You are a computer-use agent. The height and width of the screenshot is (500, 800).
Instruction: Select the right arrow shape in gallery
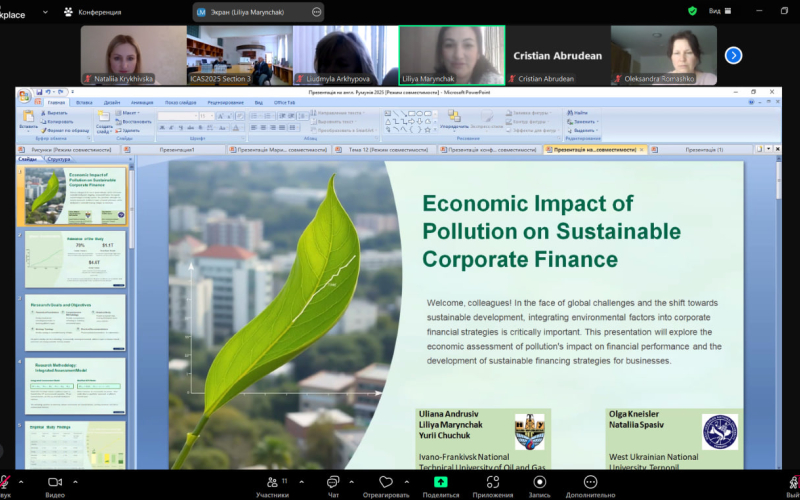coord(412,121)
